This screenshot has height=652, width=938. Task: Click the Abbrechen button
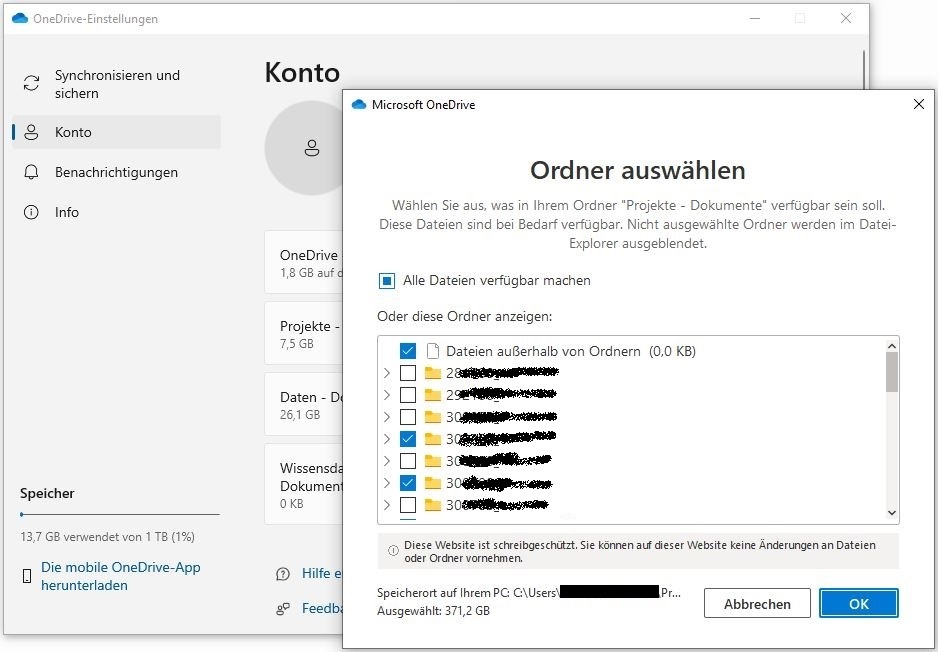[757, 604]
